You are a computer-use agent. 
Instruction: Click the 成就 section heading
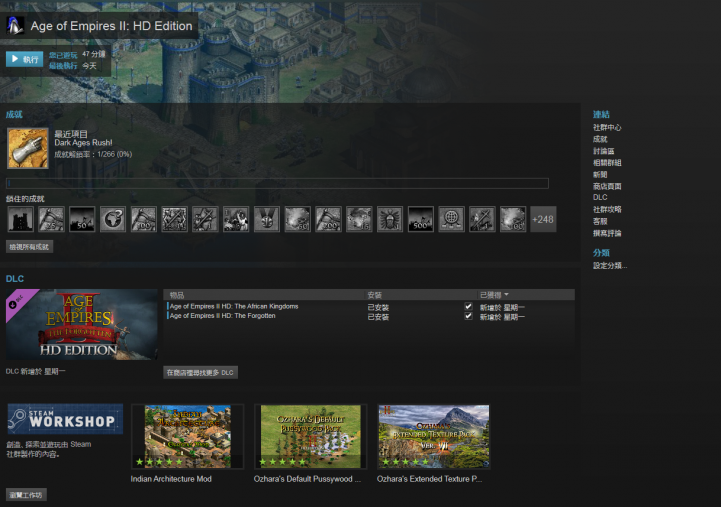pyautogui.click(x=14, y=114)
